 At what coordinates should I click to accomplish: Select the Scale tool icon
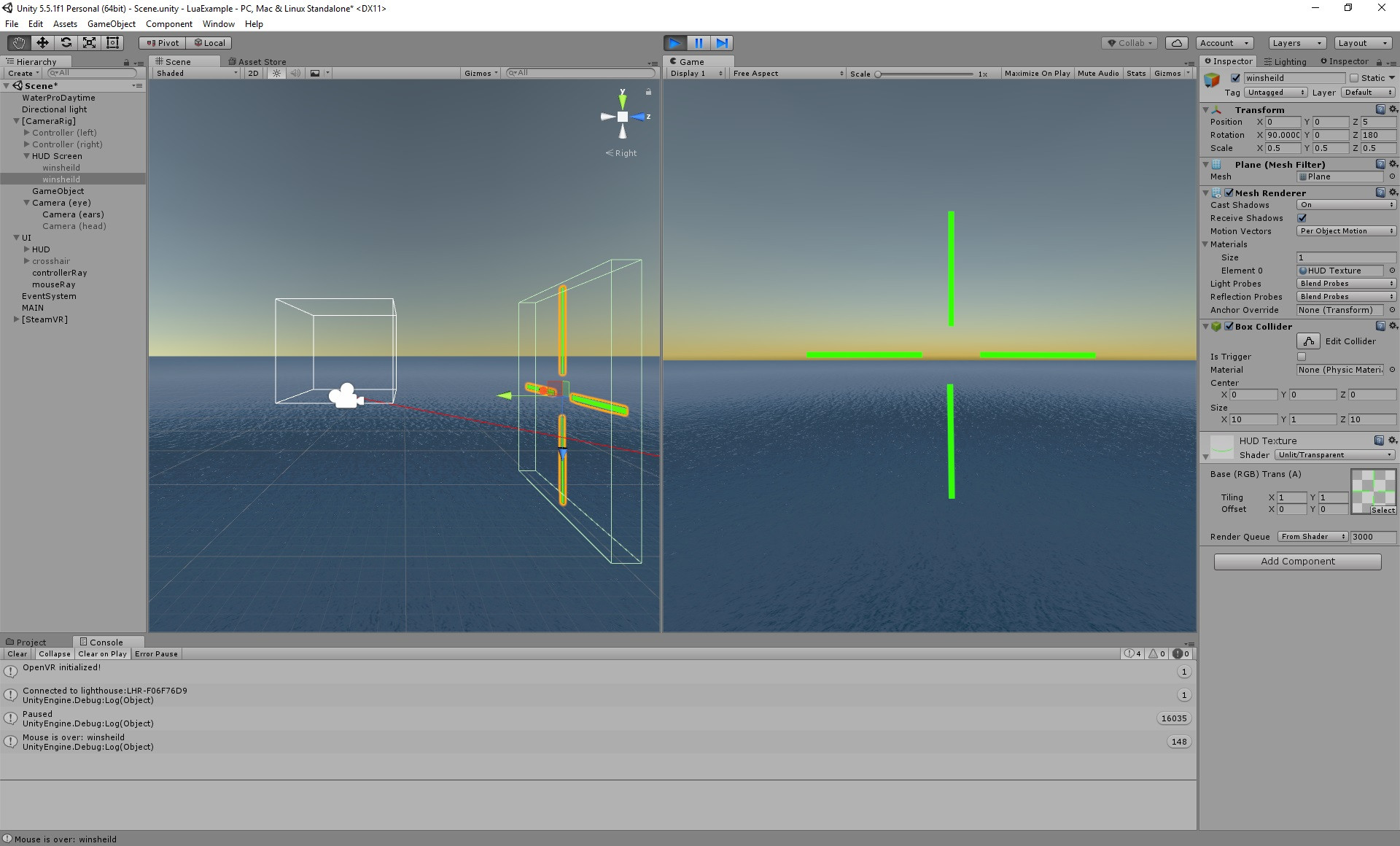click(x=89, y=43)
